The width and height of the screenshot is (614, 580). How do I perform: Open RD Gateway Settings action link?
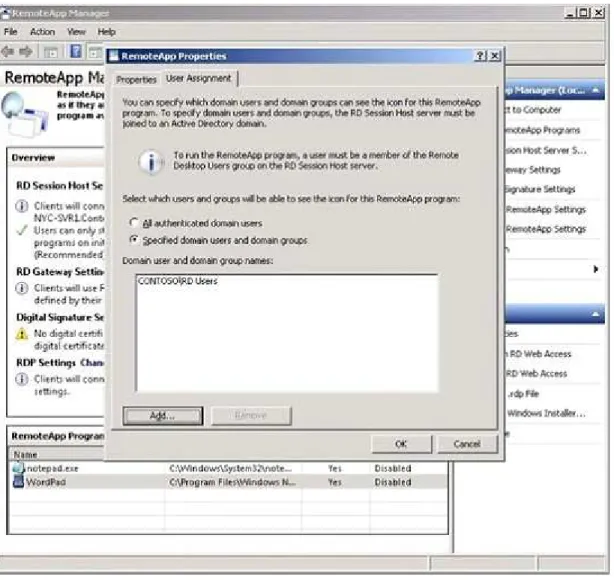[533, 170]
